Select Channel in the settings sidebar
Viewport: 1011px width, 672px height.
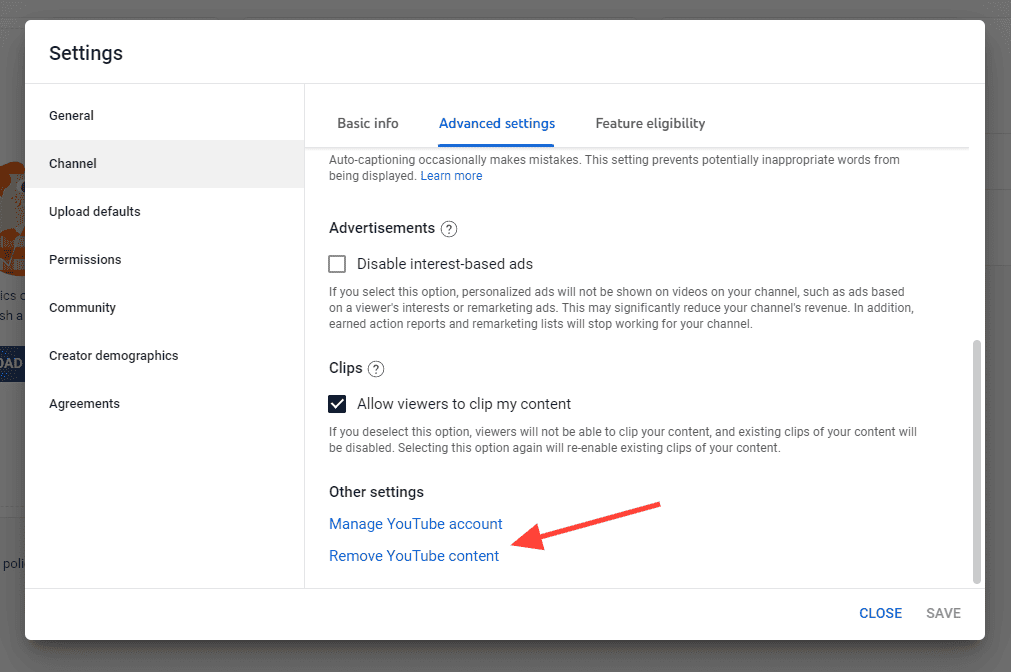73,163
